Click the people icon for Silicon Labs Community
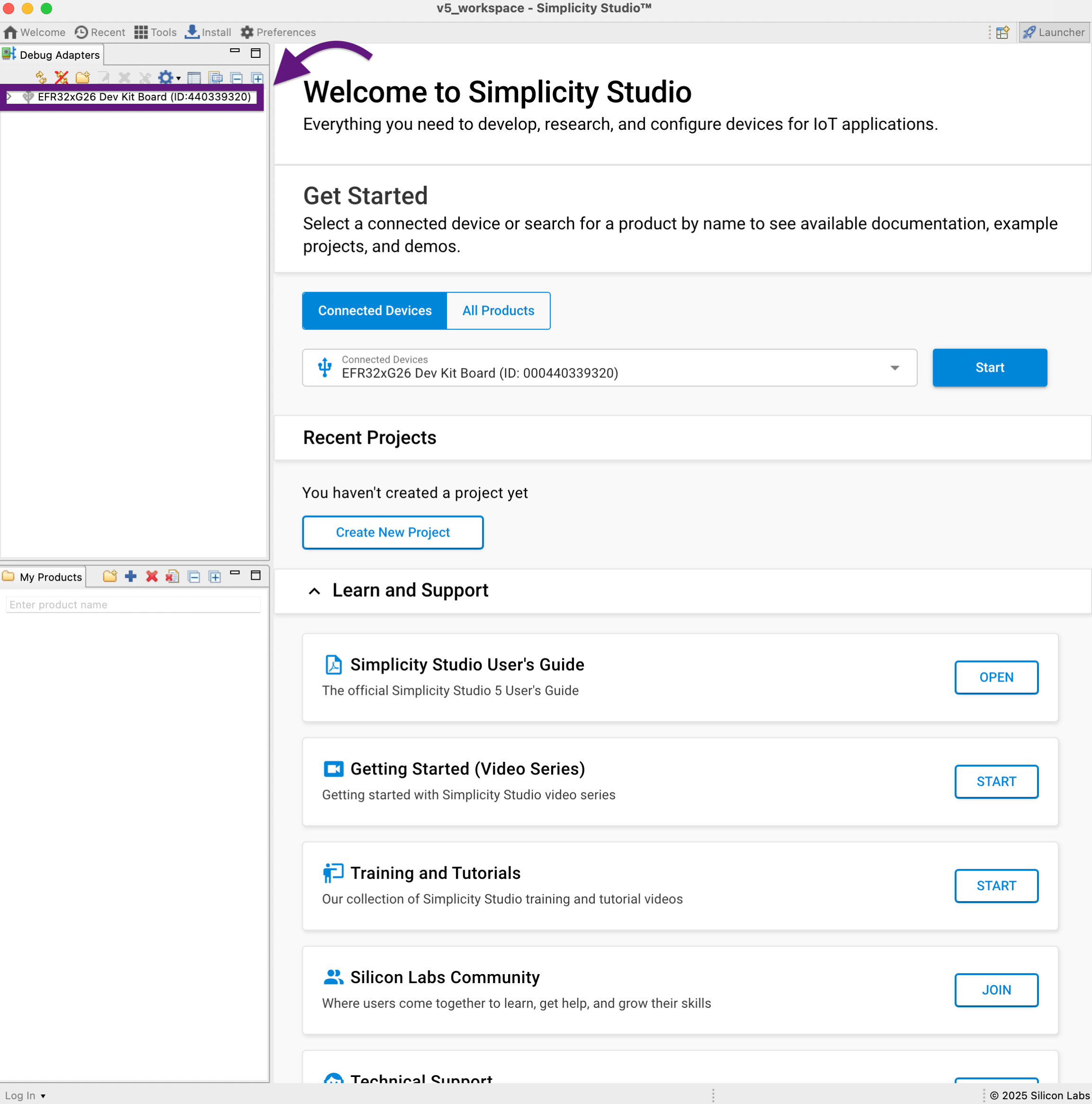This screenshot has width=1092, height=1104. point(334,977)
